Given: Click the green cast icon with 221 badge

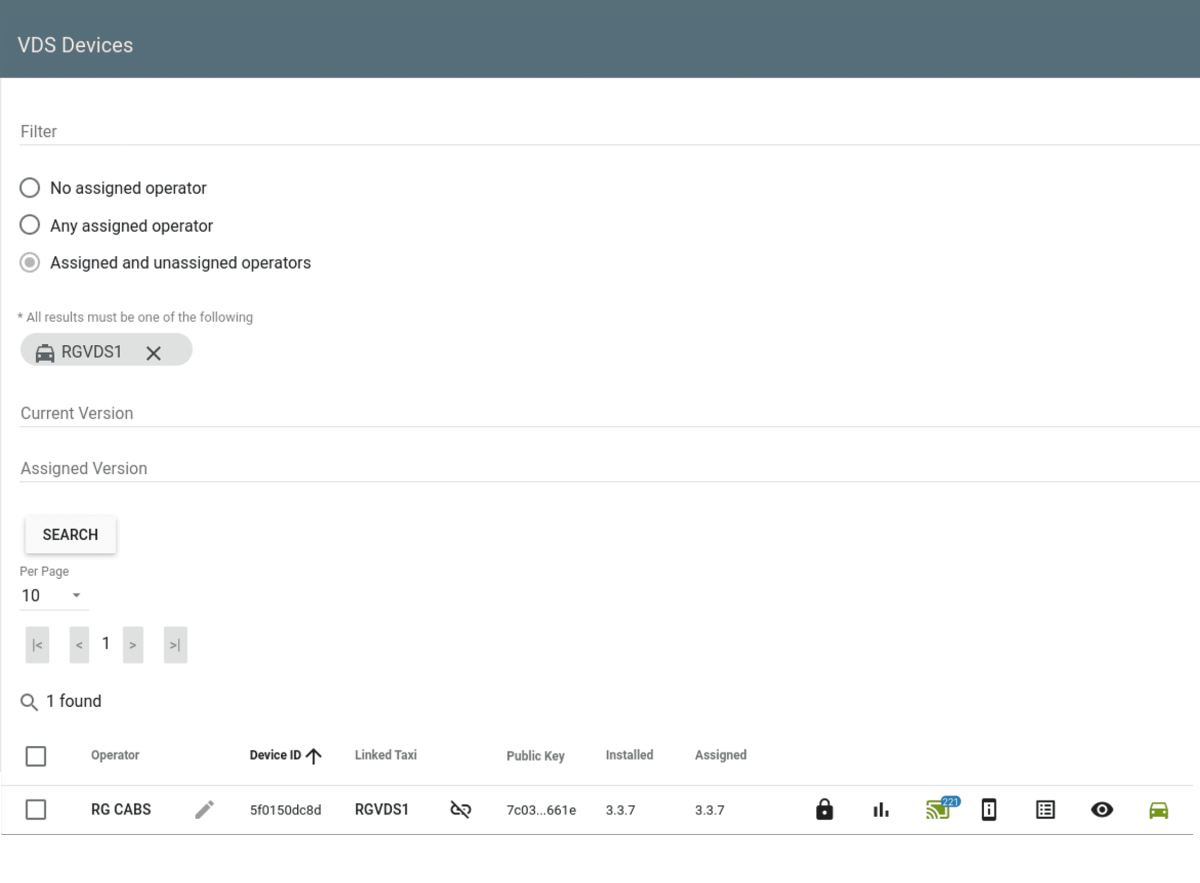Looking at the screenshot, I should click(x=941, y=808).
